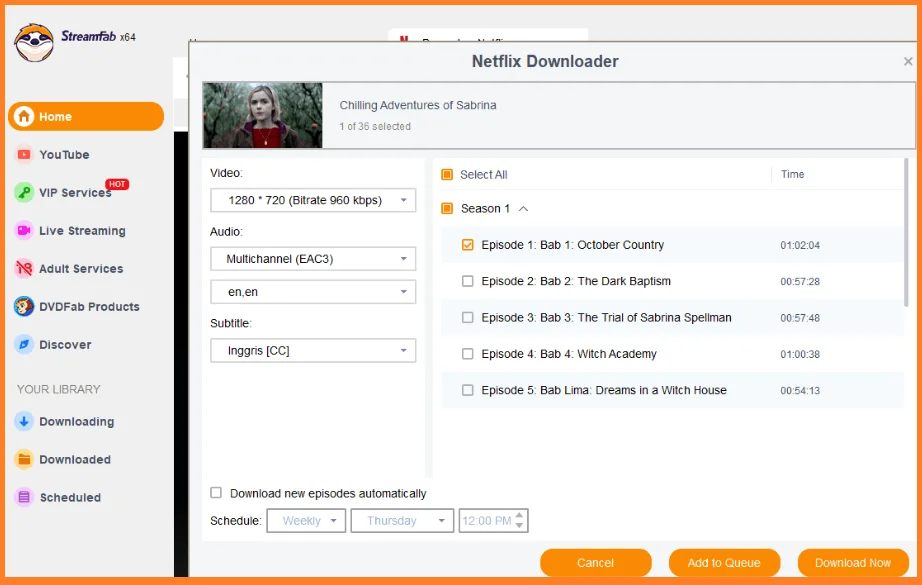Enable Download new episodes automatically

pyautogui.click(x=216, y=493)
